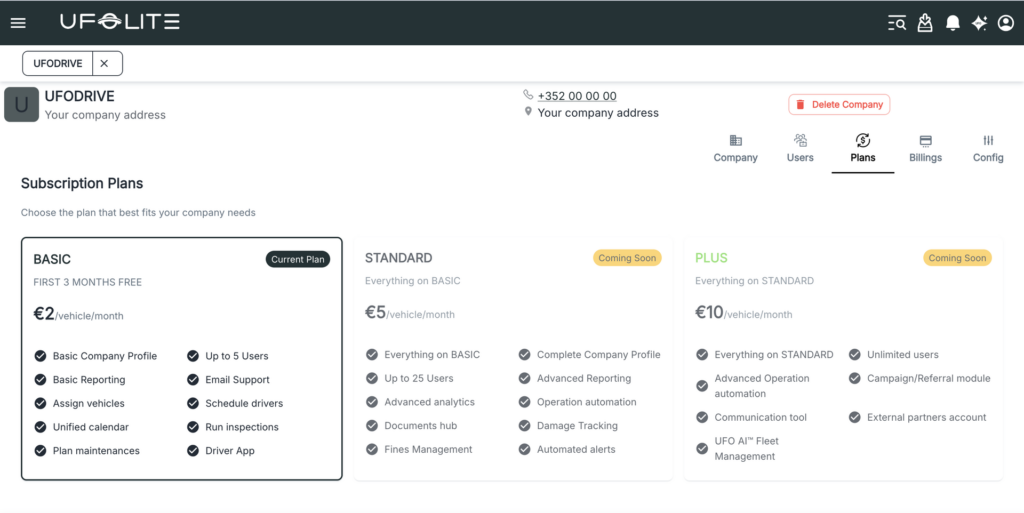Click the +352 00 00 00 phone link

pos(577,96)
